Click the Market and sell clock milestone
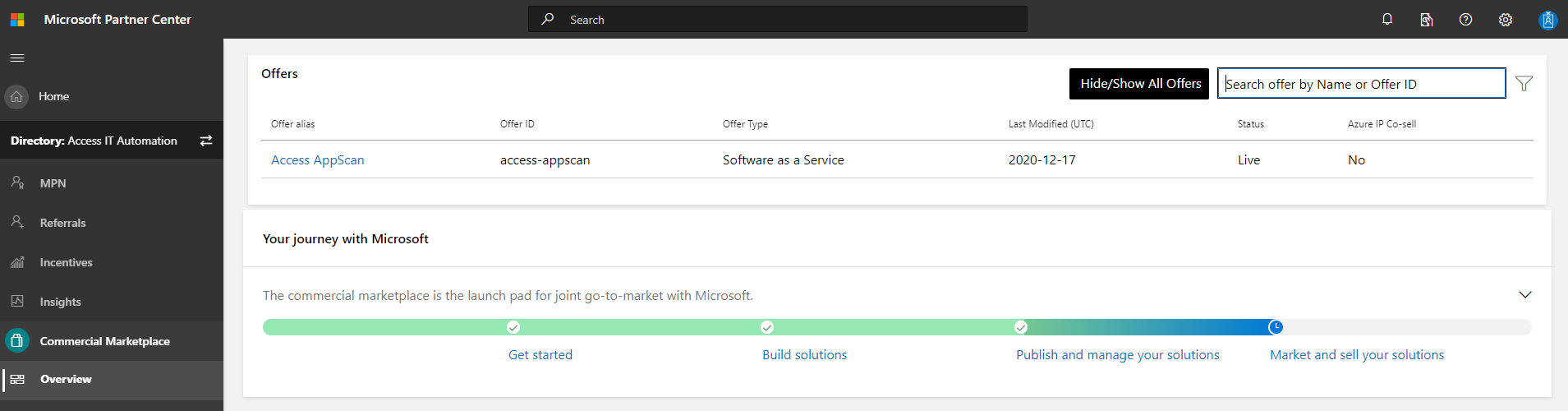Screen dimensions: 1568x411 coord(1276,327)
